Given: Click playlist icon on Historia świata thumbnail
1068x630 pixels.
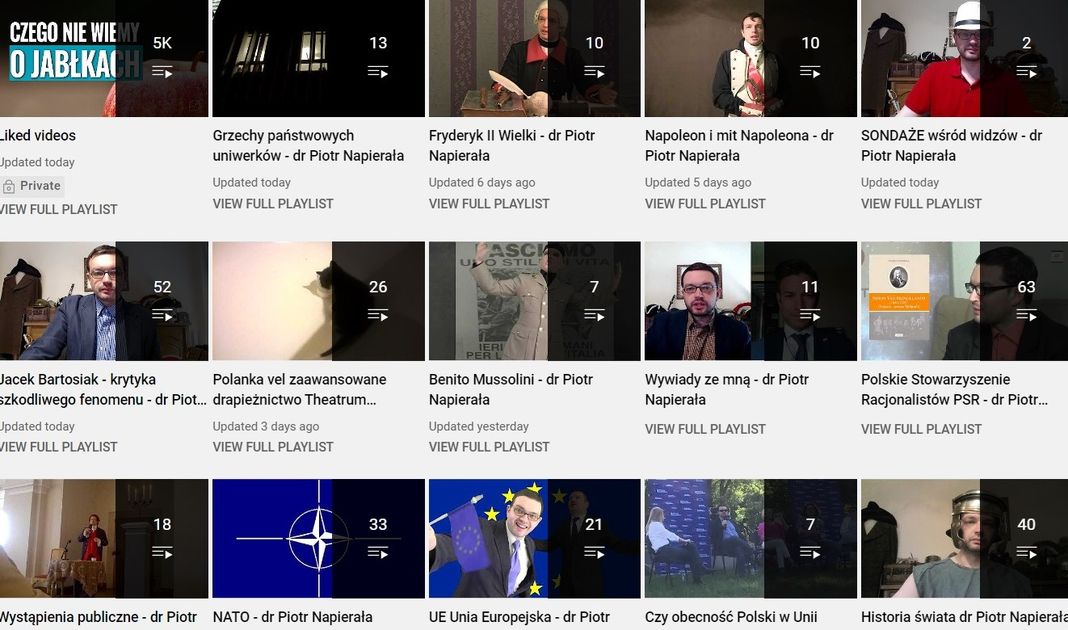Looking at the screenshot, I should pyautogui.click(x=1026, y=552).
